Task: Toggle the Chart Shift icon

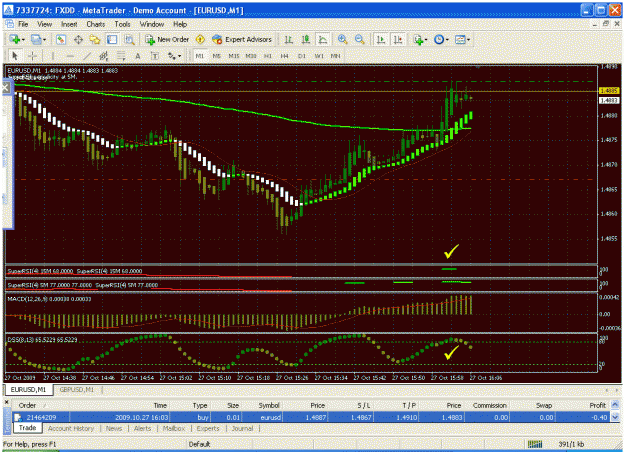Action: tap(398, 39)
